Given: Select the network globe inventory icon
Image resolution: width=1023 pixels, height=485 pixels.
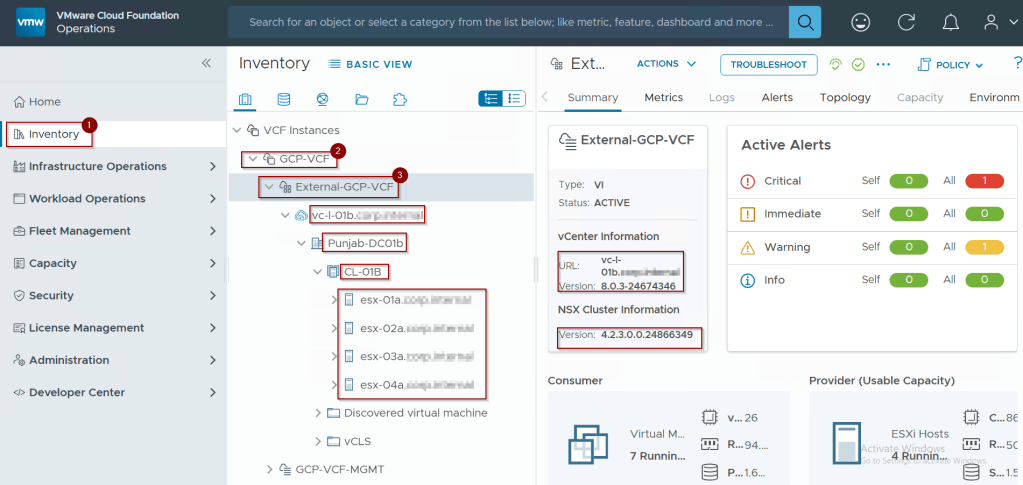Looking at the screenshot, I should pos(322,99).
